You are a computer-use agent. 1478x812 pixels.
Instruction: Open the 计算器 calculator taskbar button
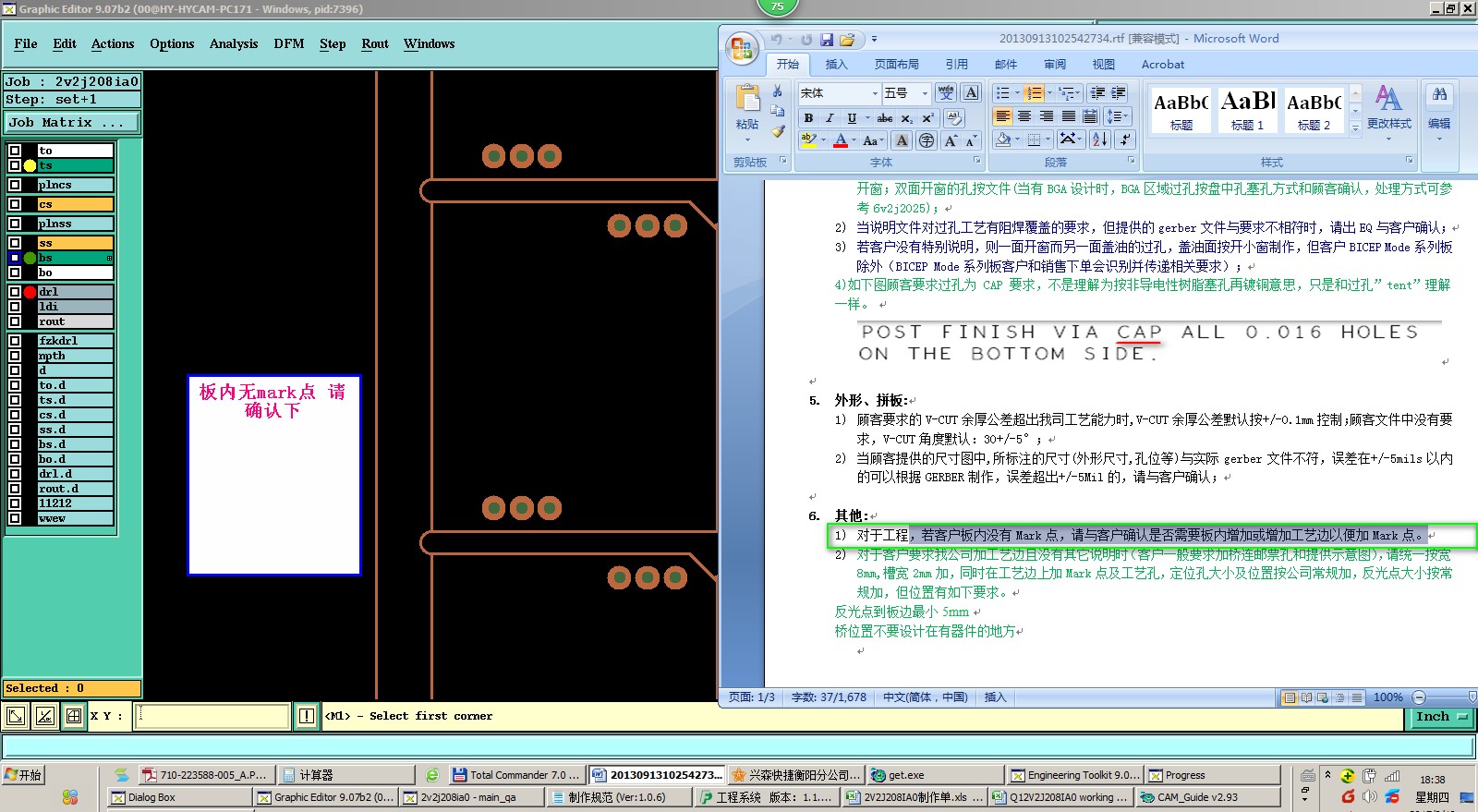point(345,775)
